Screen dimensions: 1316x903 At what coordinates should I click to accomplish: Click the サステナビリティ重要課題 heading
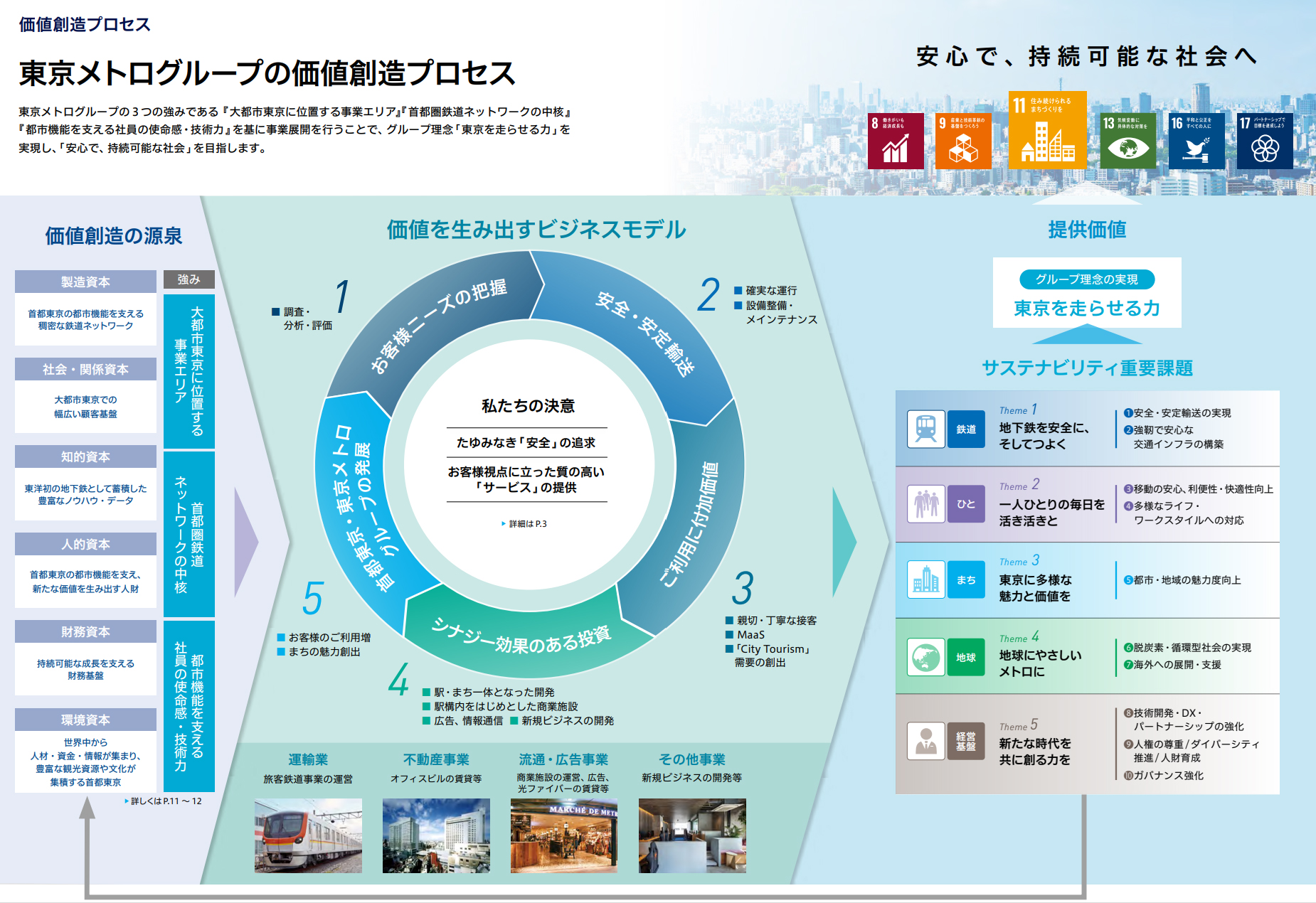1087,368
